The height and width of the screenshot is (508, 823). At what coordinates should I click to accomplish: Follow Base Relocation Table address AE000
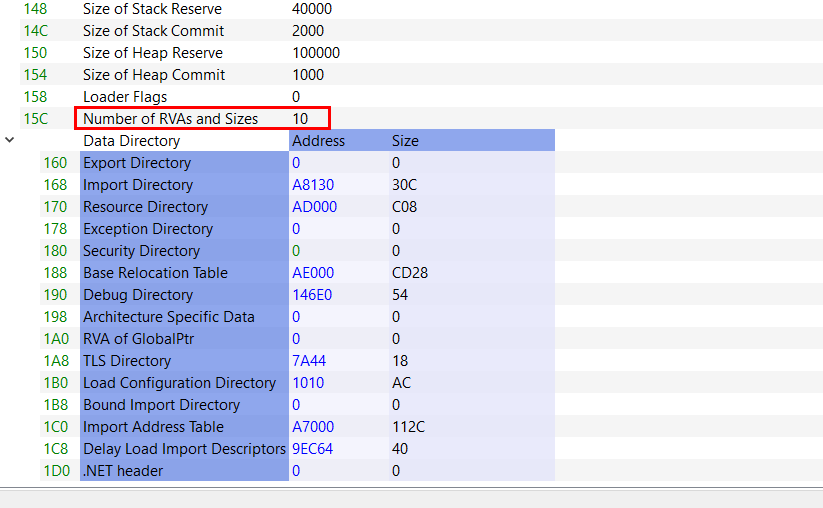click(x=313, y=273)
